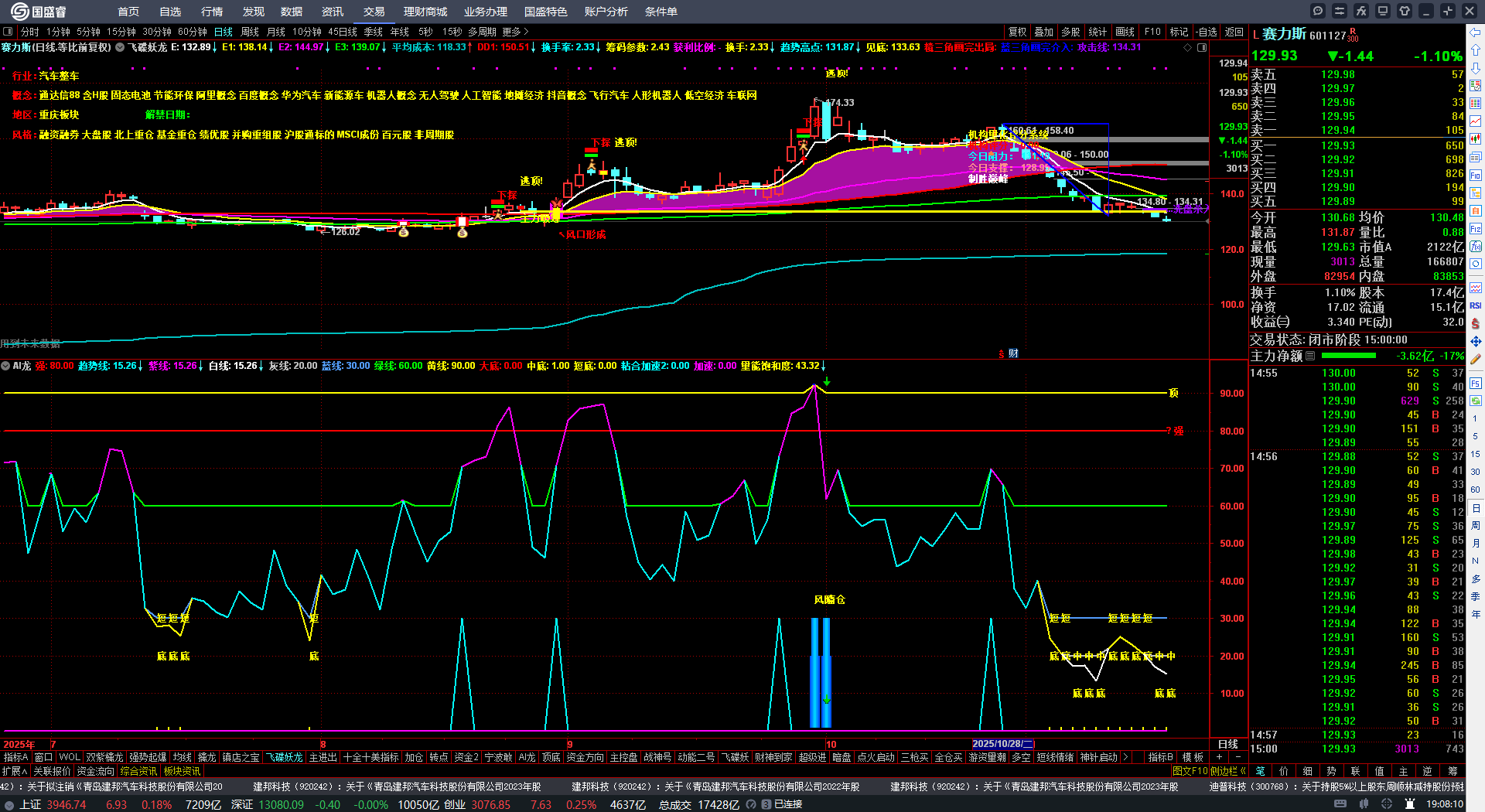Expand the 扩展 panel at bottom left

coord(15,771)
